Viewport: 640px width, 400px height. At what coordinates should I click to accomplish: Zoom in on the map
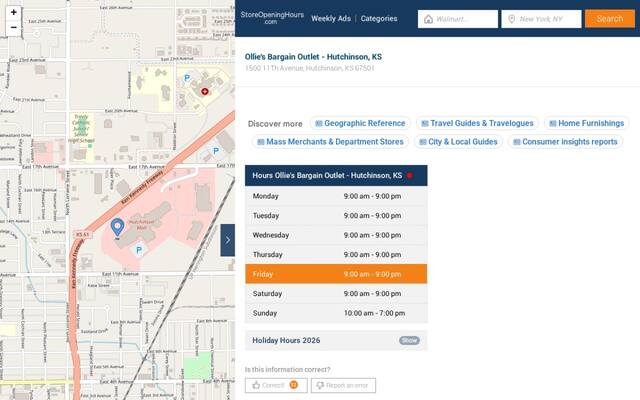coord(13,12)
